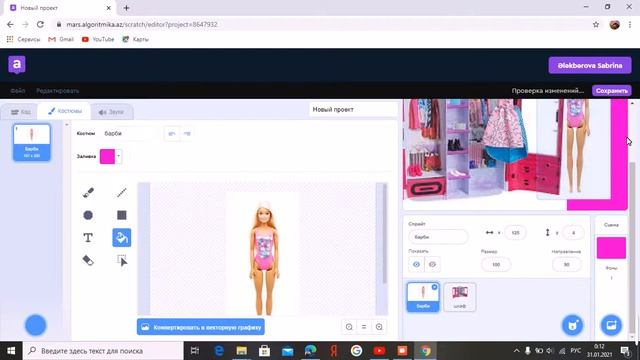Open the Windows notification center

(x=625, y=351)
